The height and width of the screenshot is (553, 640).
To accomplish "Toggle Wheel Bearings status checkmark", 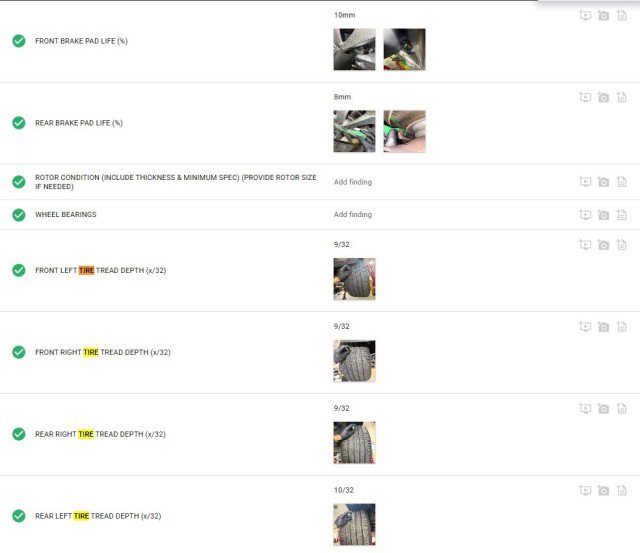I will (19, 215).
